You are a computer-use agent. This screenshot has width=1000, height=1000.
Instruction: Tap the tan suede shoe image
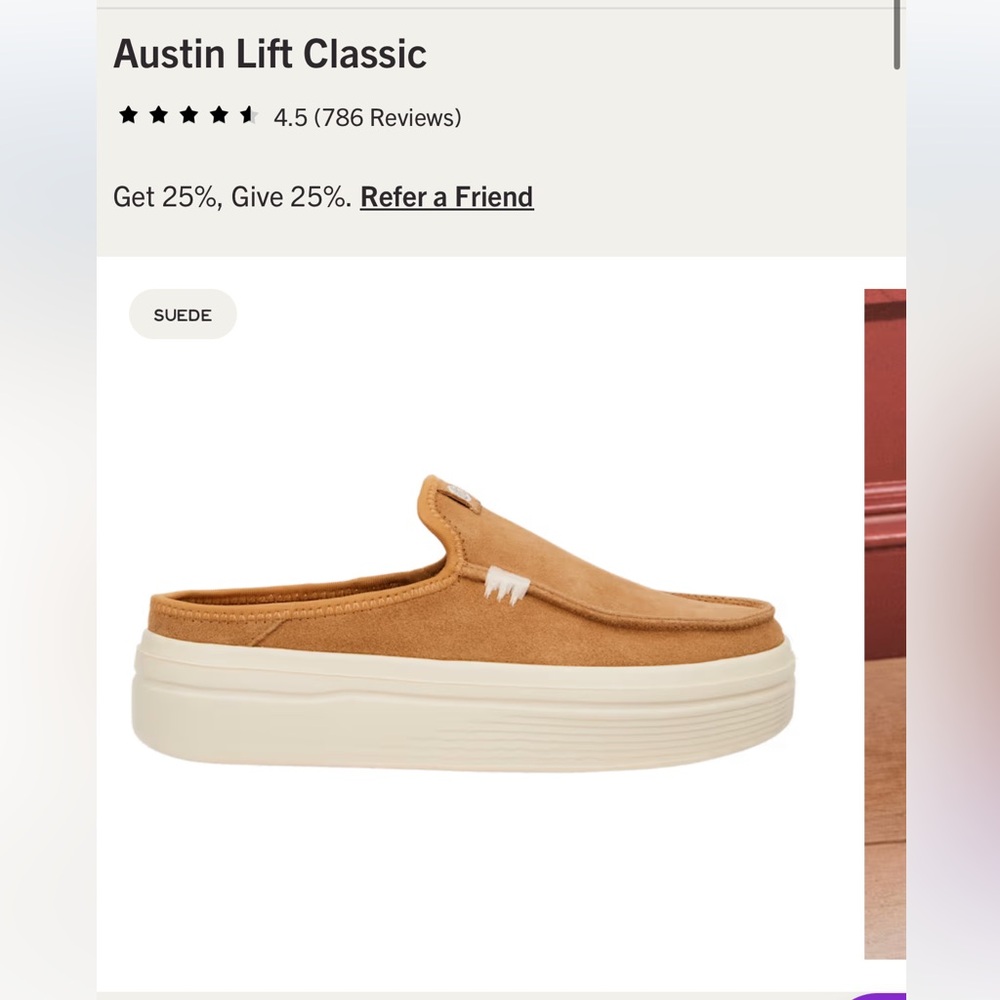(464, 623)
